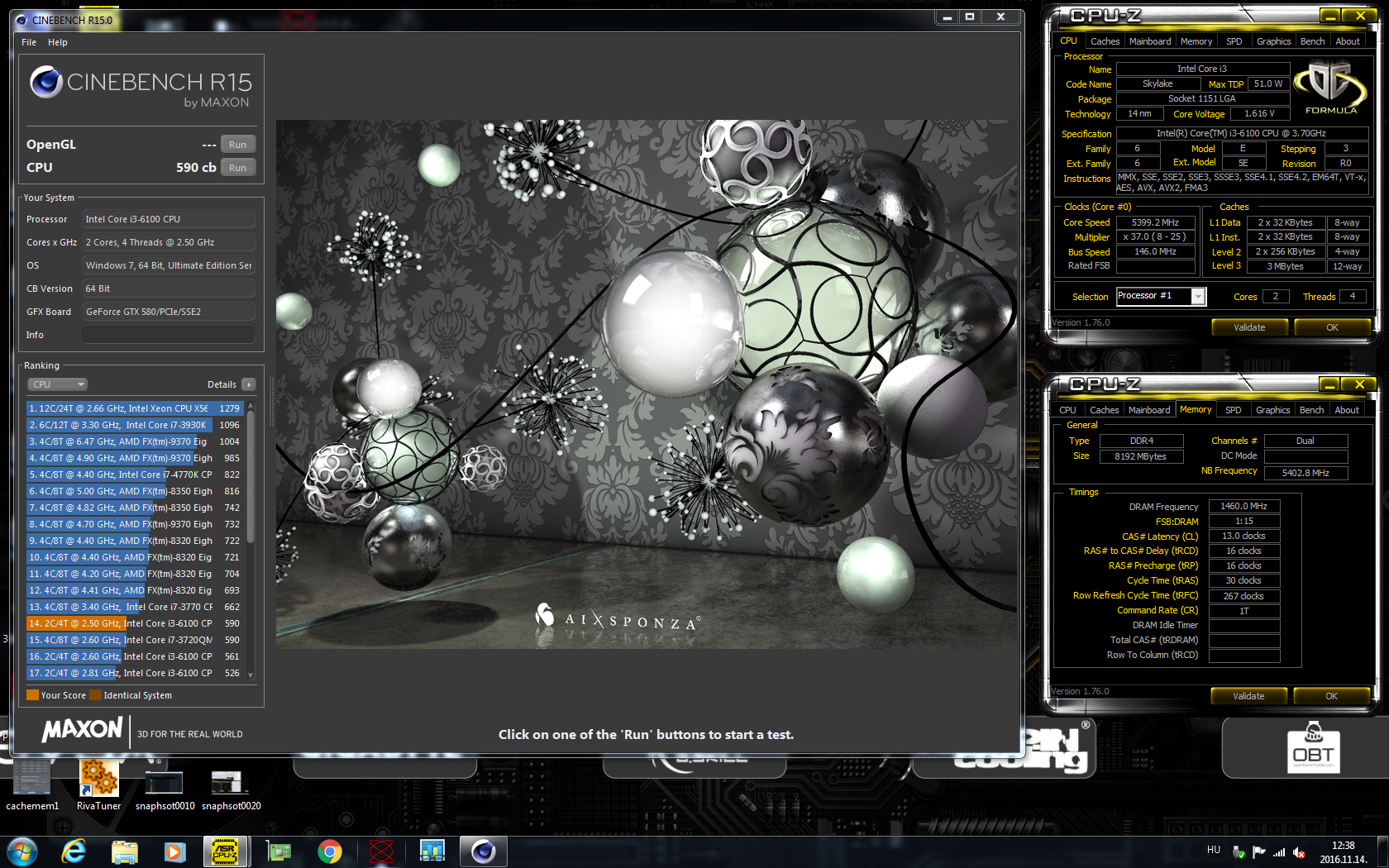Select ranking row 14 with score 590 highlighted orange
The height and width of the screenshot is (868, 1389).
pyautogui.click(x=135, y=623)
